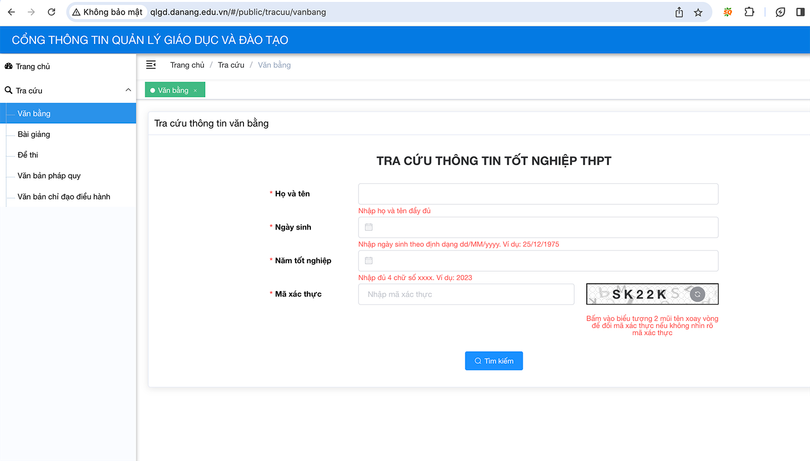This screenshot has width=810, height=461.
Task: Reload the page with the refresh icon
Action: tap(51, 12)
